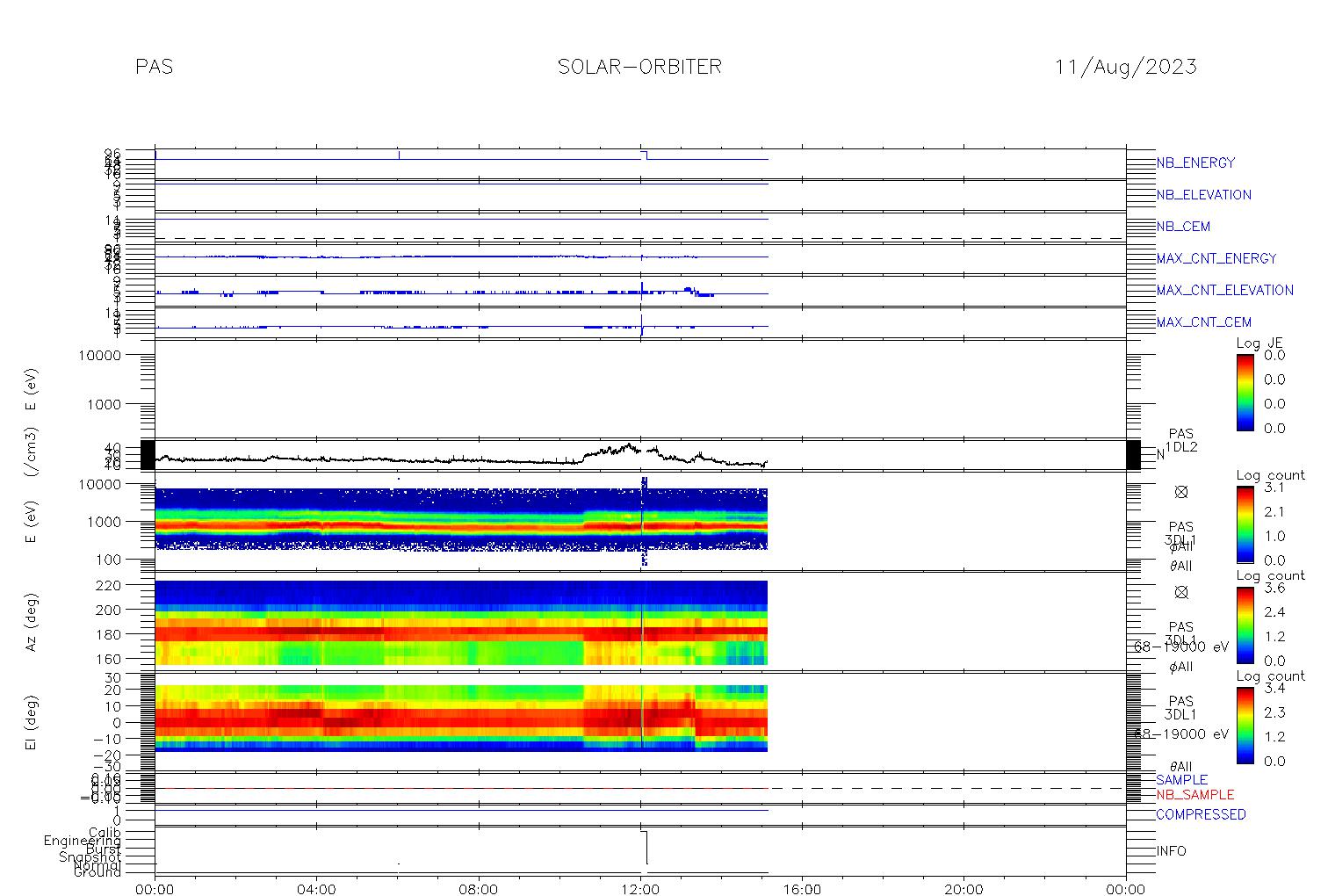Click the vertical spike in energy spectrogram

(644, 522)
